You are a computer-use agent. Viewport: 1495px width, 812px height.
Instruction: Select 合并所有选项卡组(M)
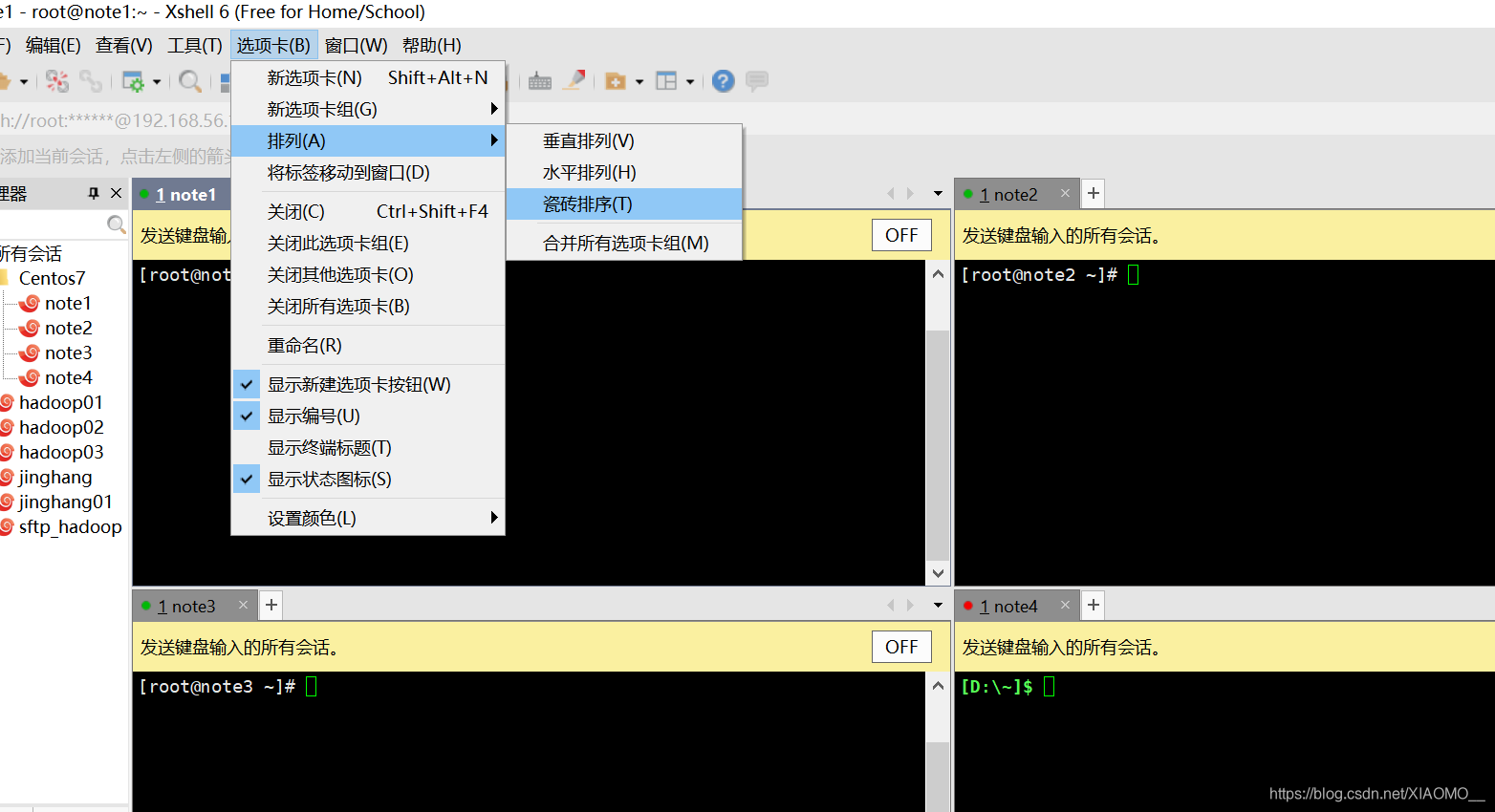click(x=625, y=243)
